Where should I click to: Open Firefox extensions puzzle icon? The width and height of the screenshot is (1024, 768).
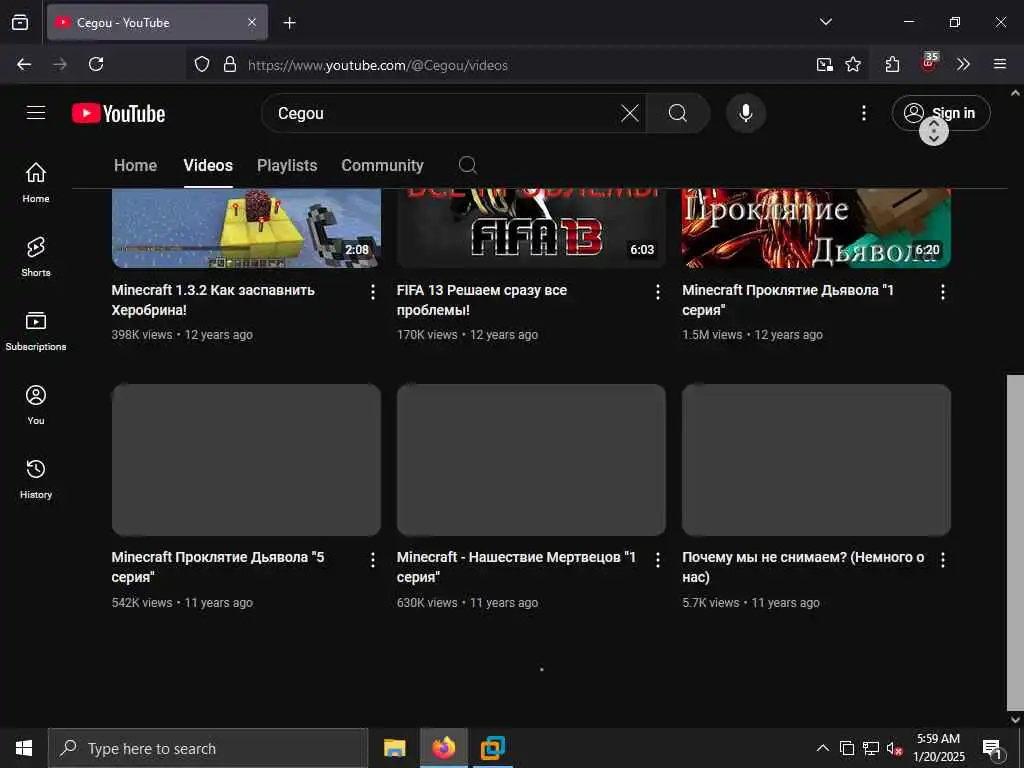(892, 64)
